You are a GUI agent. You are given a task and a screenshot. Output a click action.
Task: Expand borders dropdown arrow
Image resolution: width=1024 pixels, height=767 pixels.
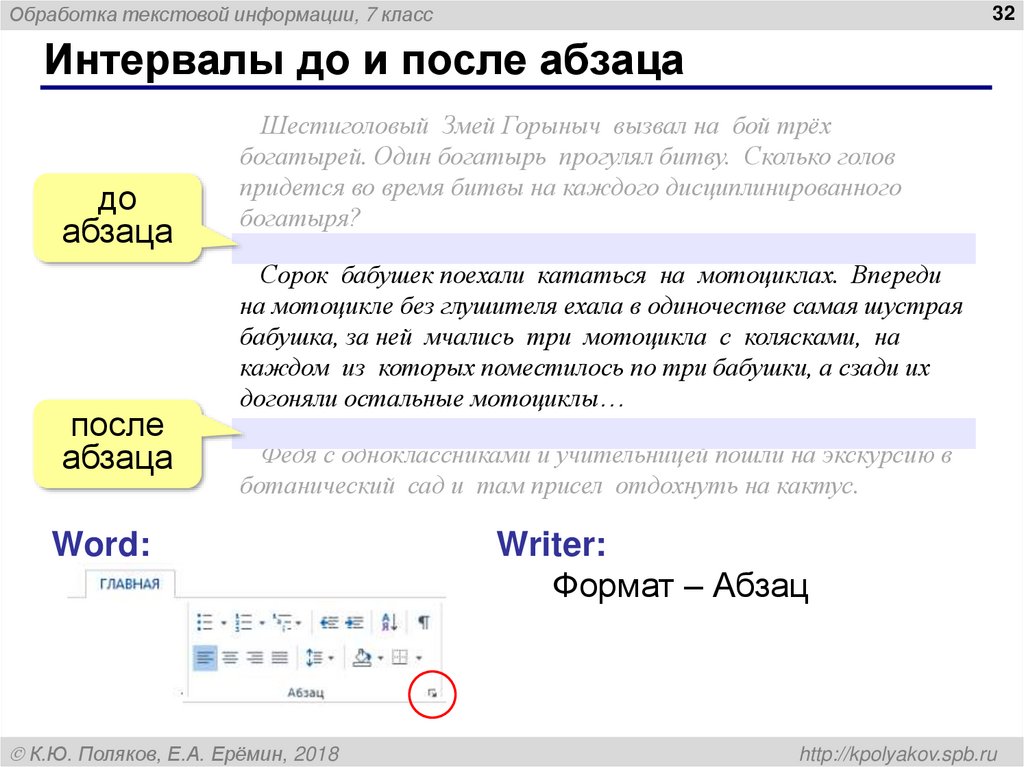click(x=419, y=658)
